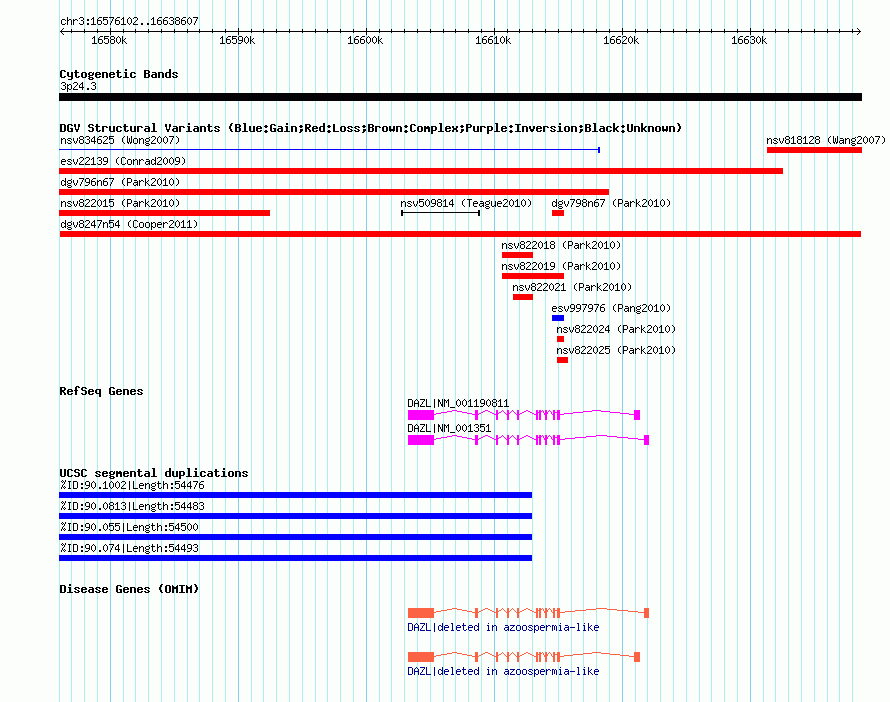Click the 16600k ruler tick label
890x702 pixels.
365,40
